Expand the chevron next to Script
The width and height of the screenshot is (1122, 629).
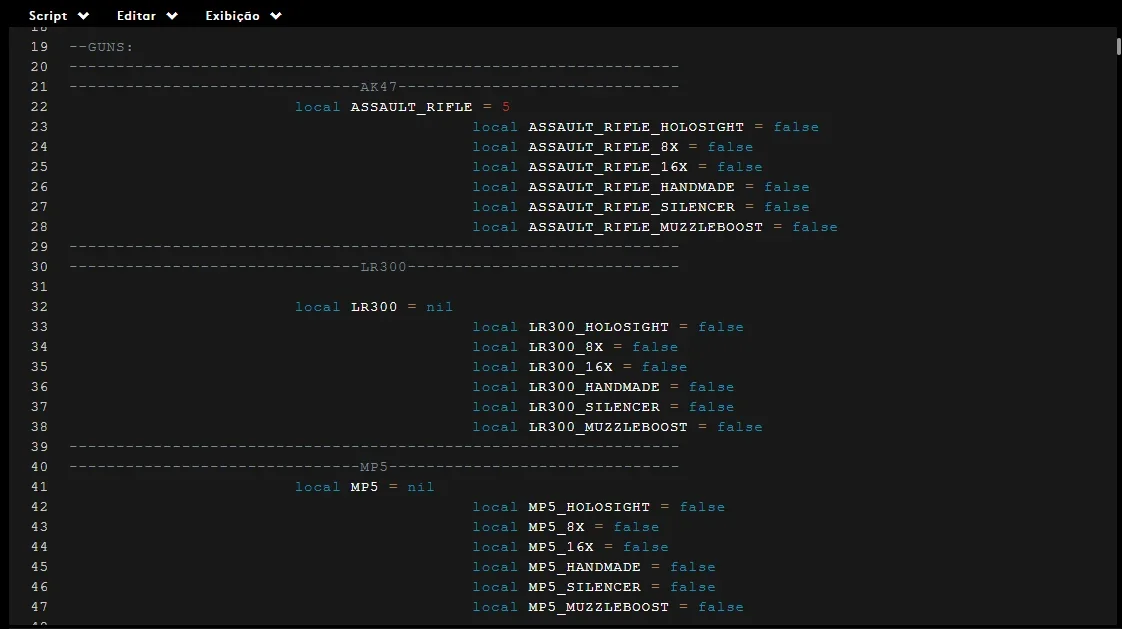coord(83,16)
